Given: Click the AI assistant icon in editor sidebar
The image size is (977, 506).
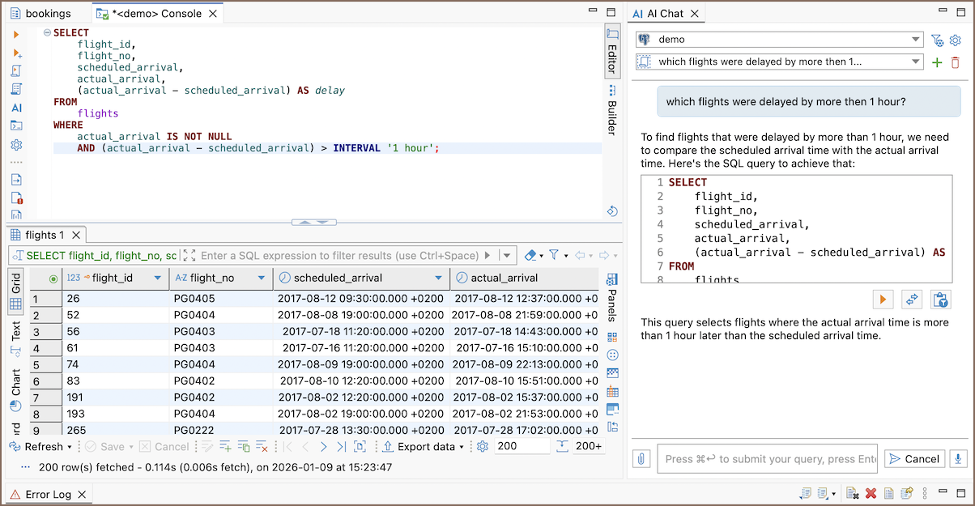Looking at the screenshot, I should click(17, 108).
